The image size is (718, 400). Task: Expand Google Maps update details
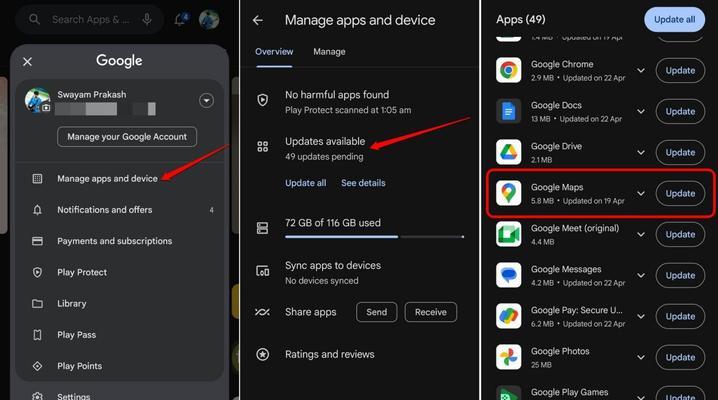[641, 193]
